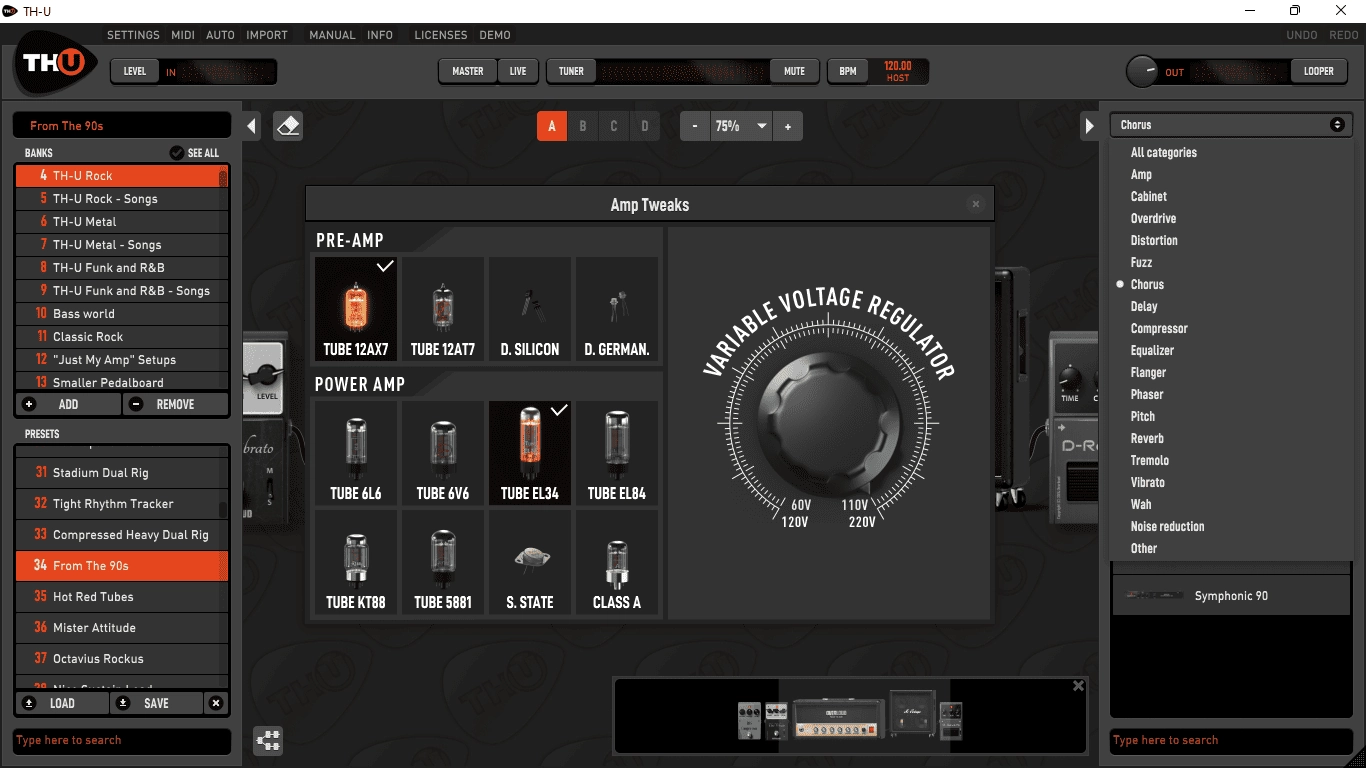Open the signal routing icon at bottom
The height and width of the screenshot is (768, 1366).
pyautogui.click(x=269, y=740)
